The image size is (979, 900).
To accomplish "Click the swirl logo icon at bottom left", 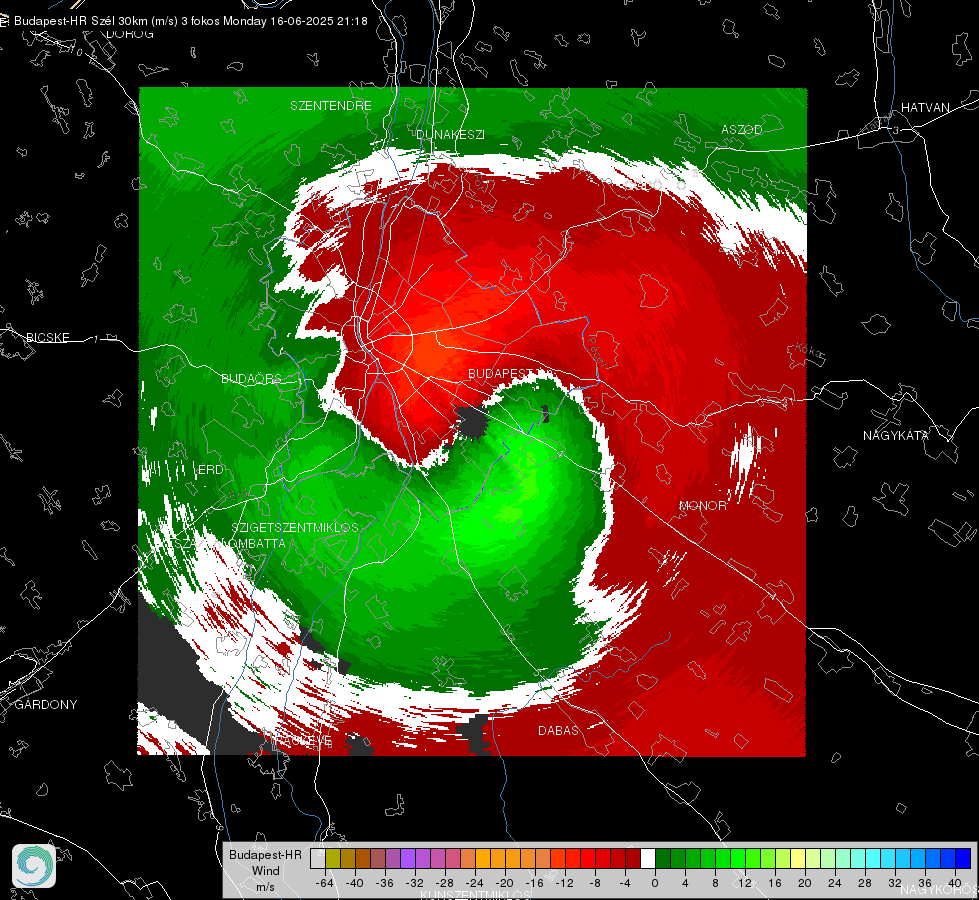I will 34,866.
